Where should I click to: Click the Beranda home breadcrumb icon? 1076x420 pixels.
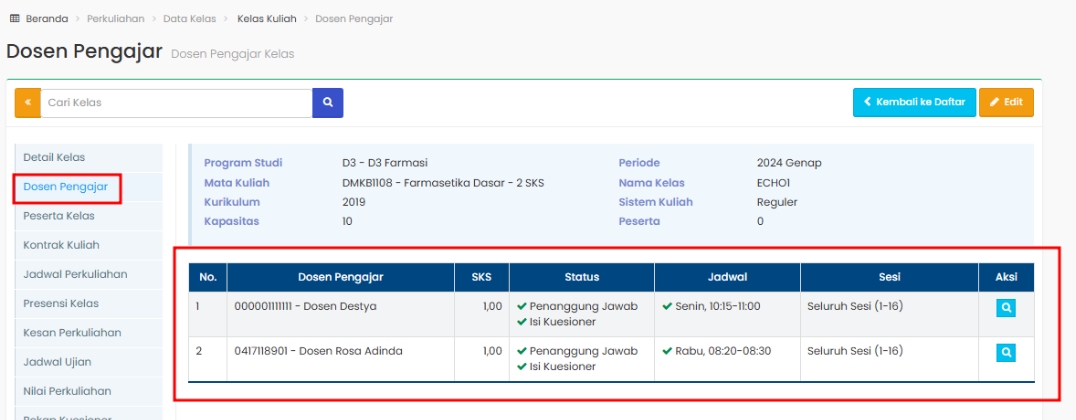click(14, 19)
